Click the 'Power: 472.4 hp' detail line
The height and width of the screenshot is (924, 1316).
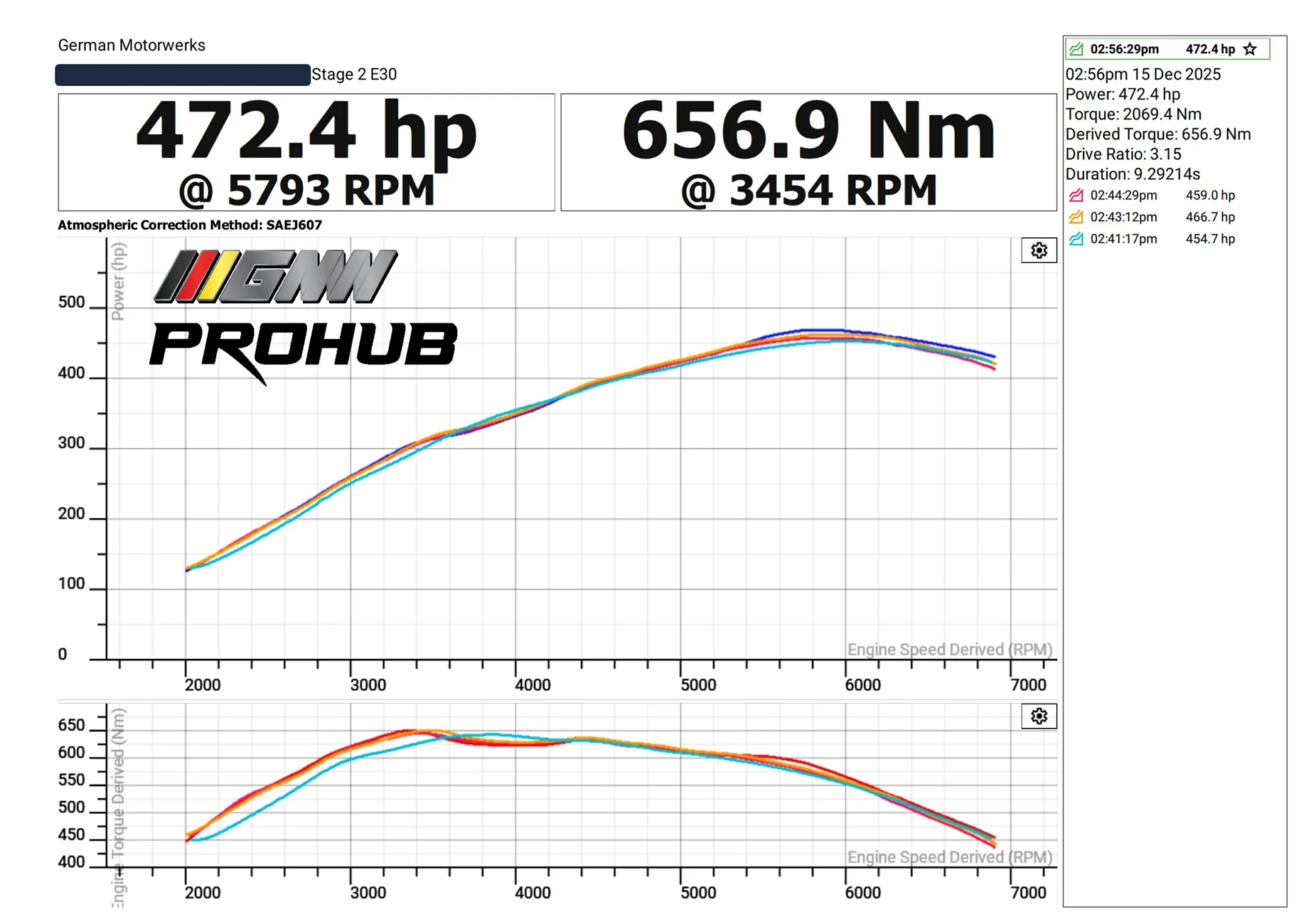coord(1123,95)
